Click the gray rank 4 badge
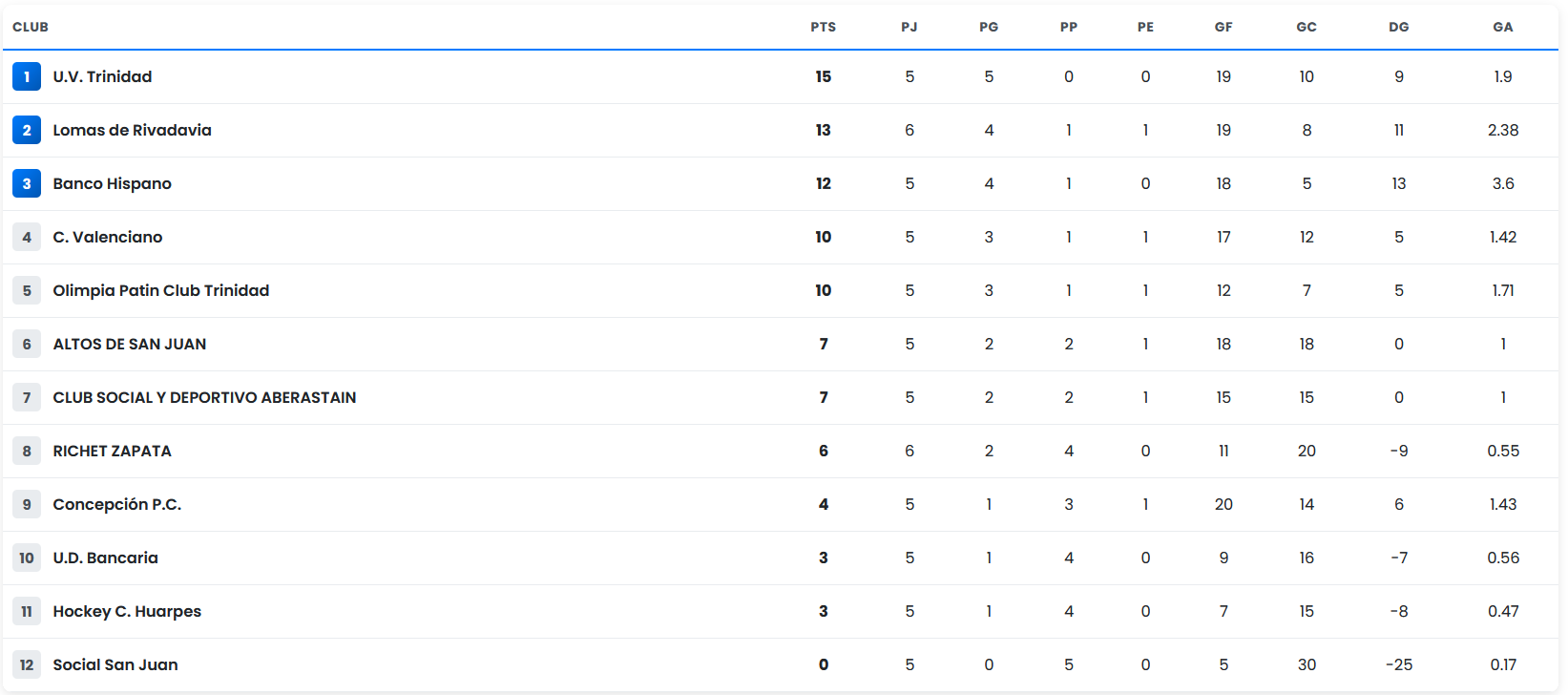Viewport: 1568px width, 695px height. pyautogui.click(x=27, y=237)
